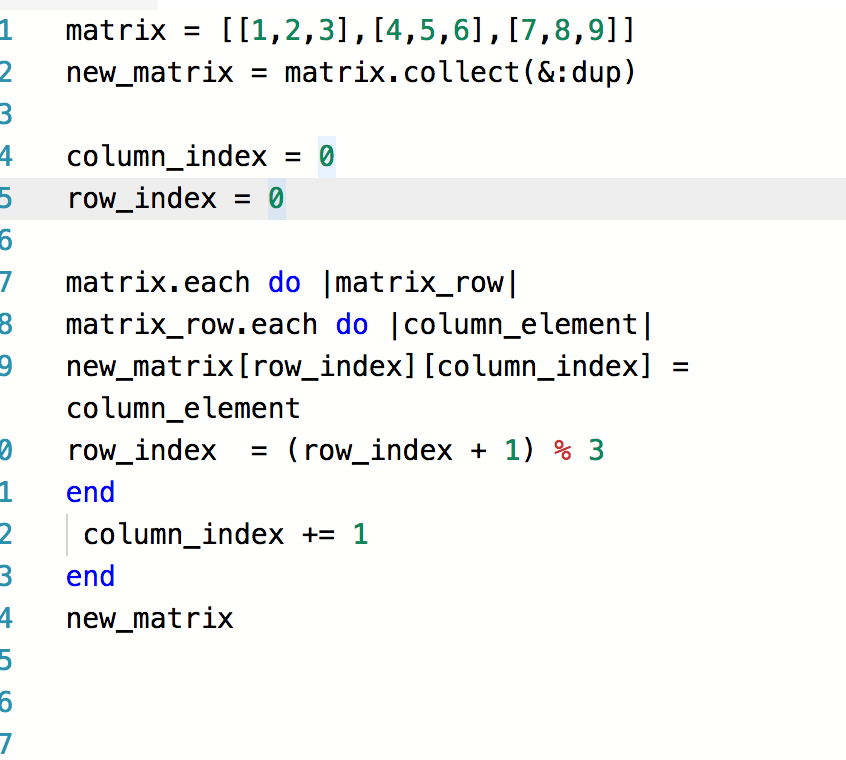846x760 pixels.
Task: Click final 'new_matrix' return line
Action: point(149,619)
